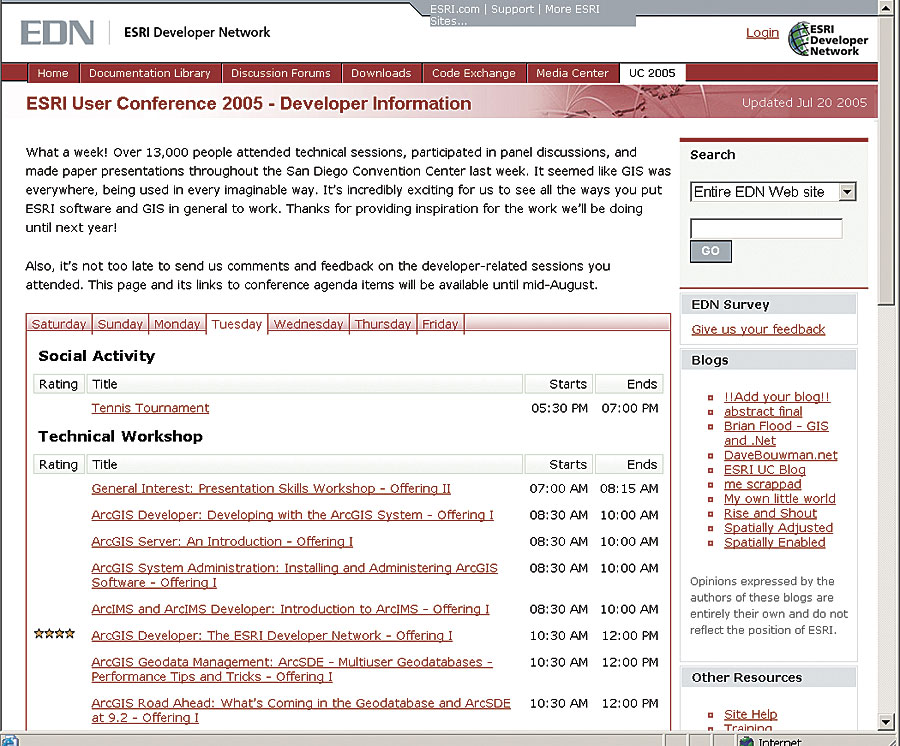Viewport: 900px width, 746px height.
Task: Open Developing with the ArcGIS System link
Action: [292, 515]
